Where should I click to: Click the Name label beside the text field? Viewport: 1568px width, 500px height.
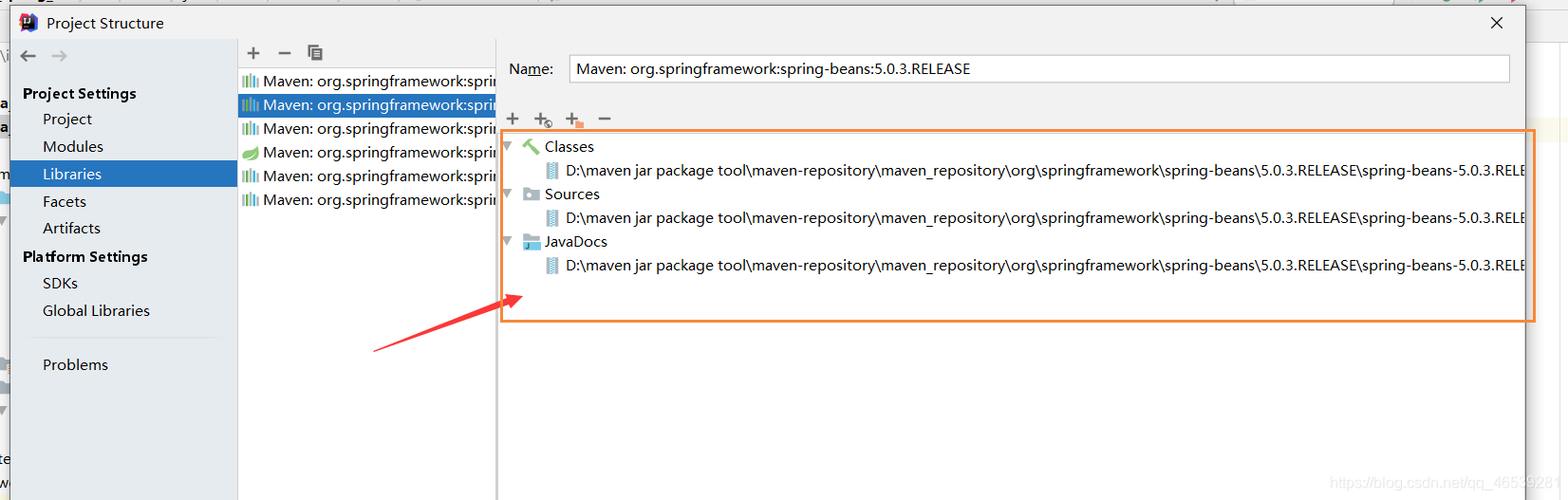[532, 69]
